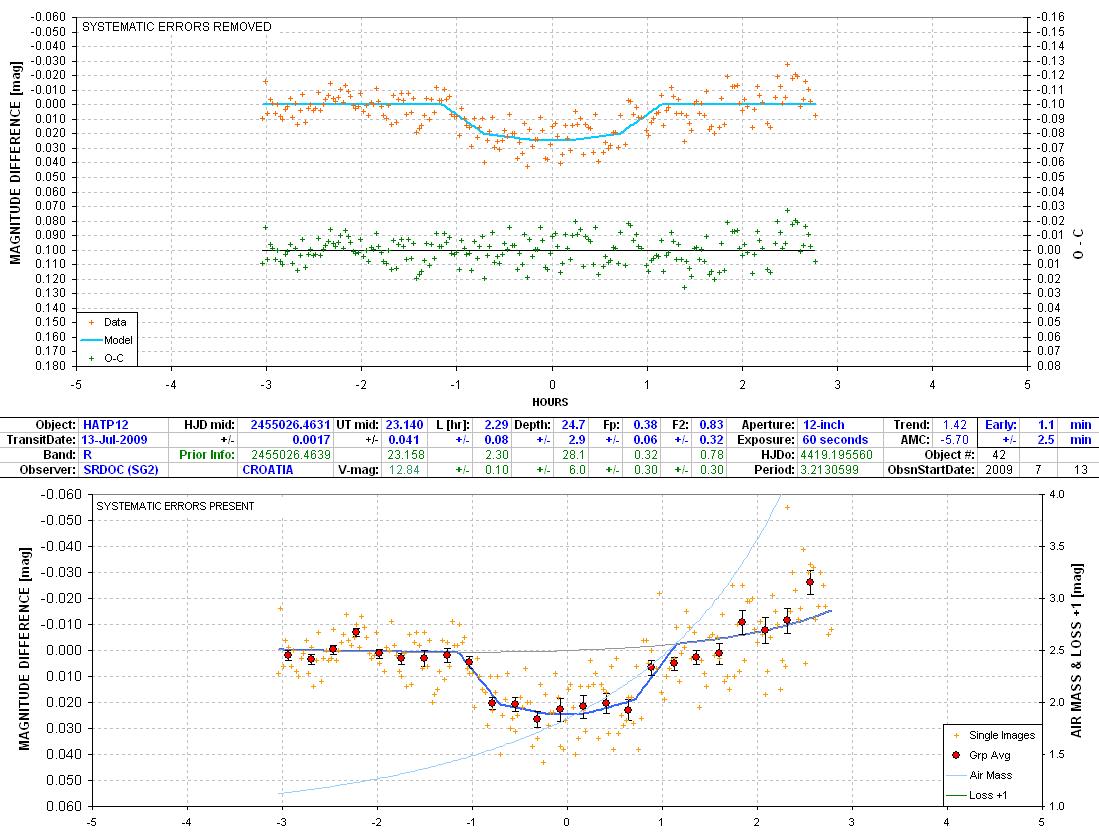
Task: Select the prior UT value 23.158
Action: [406, 454]
